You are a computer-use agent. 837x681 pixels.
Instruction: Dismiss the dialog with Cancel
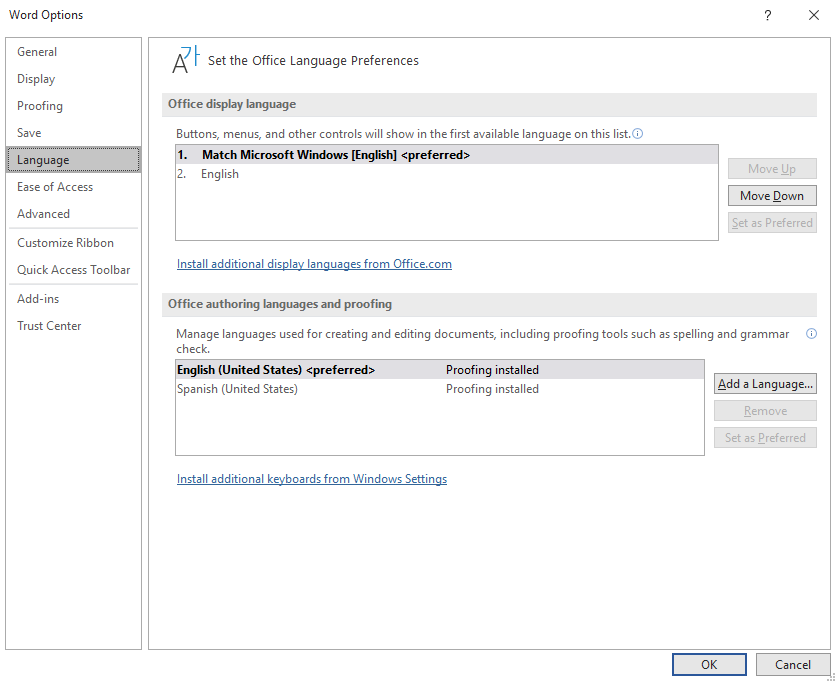point(793,664)
